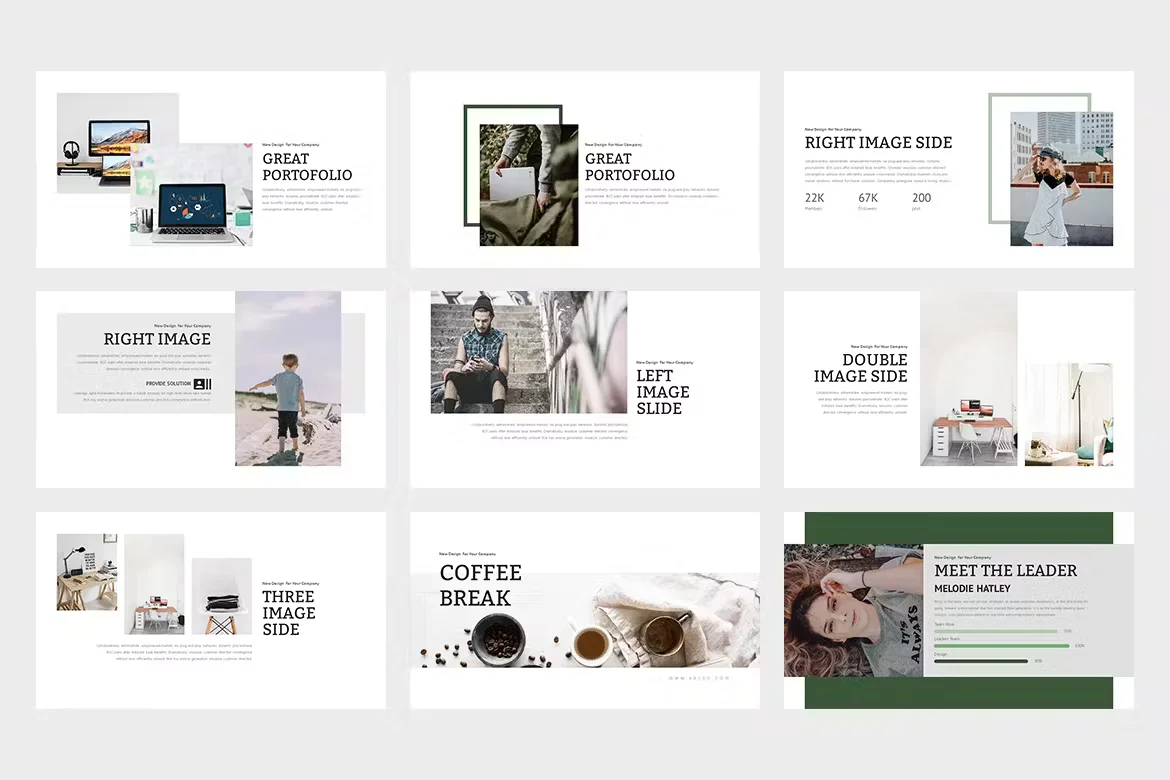Click the Design 80% progress bar

click(x=980, y=661)
